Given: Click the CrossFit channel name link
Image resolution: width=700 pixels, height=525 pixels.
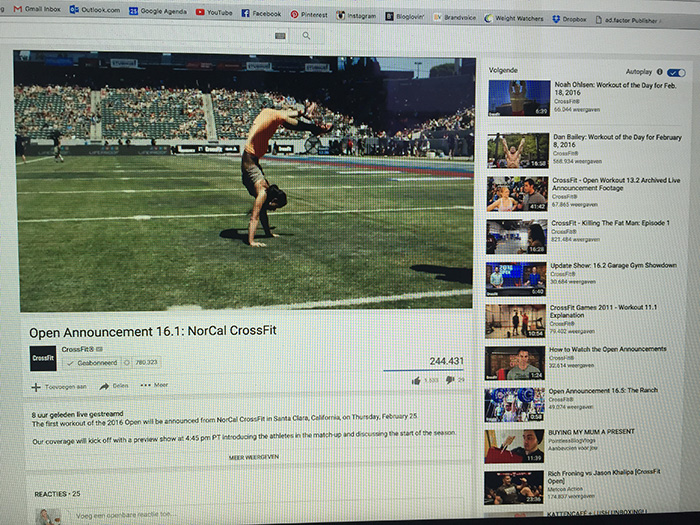Looking at the screenshot, I should pos(78,349).
